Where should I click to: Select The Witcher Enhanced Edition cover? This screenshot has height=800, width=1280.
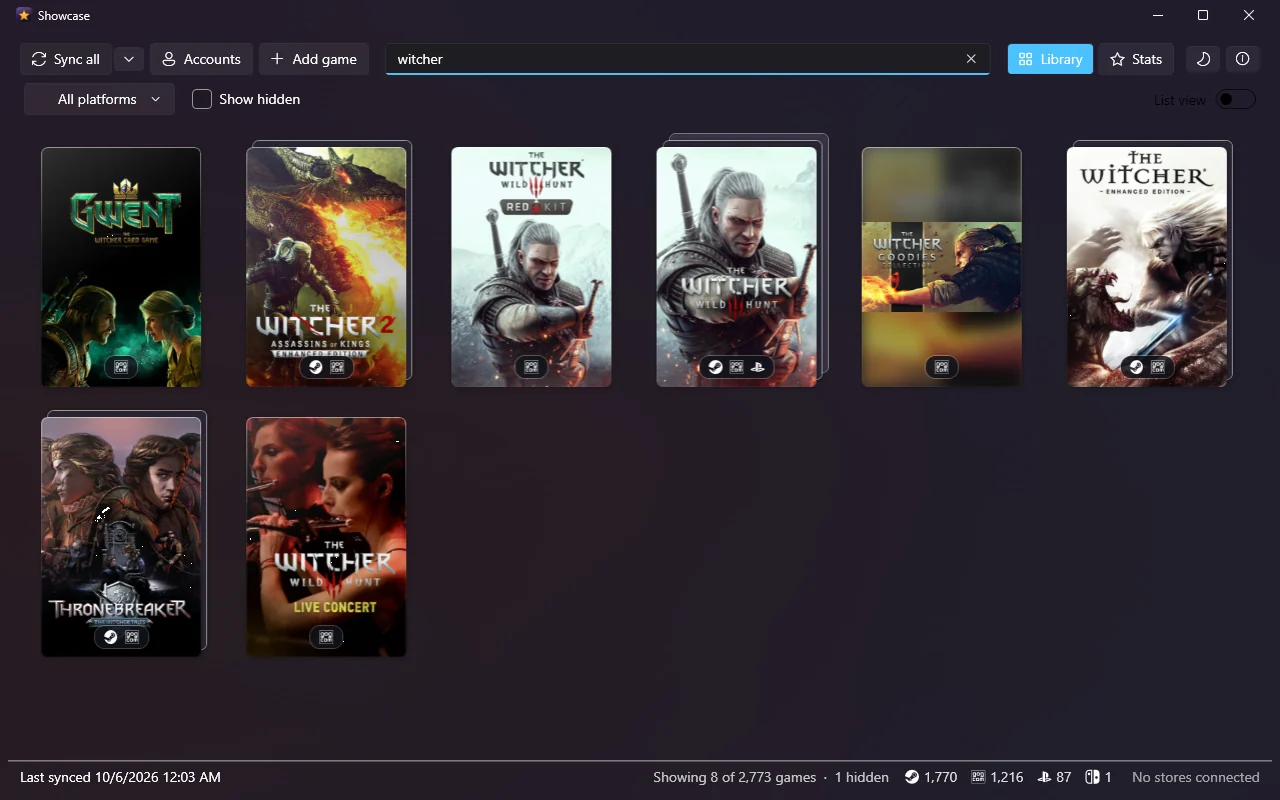tap(1147, 267)
